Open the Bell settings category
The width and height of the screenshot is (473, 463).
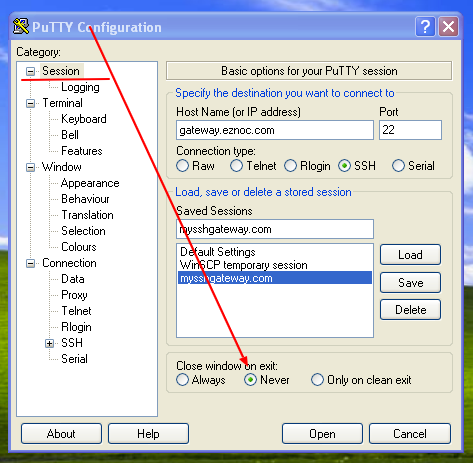tap(70, 135)
